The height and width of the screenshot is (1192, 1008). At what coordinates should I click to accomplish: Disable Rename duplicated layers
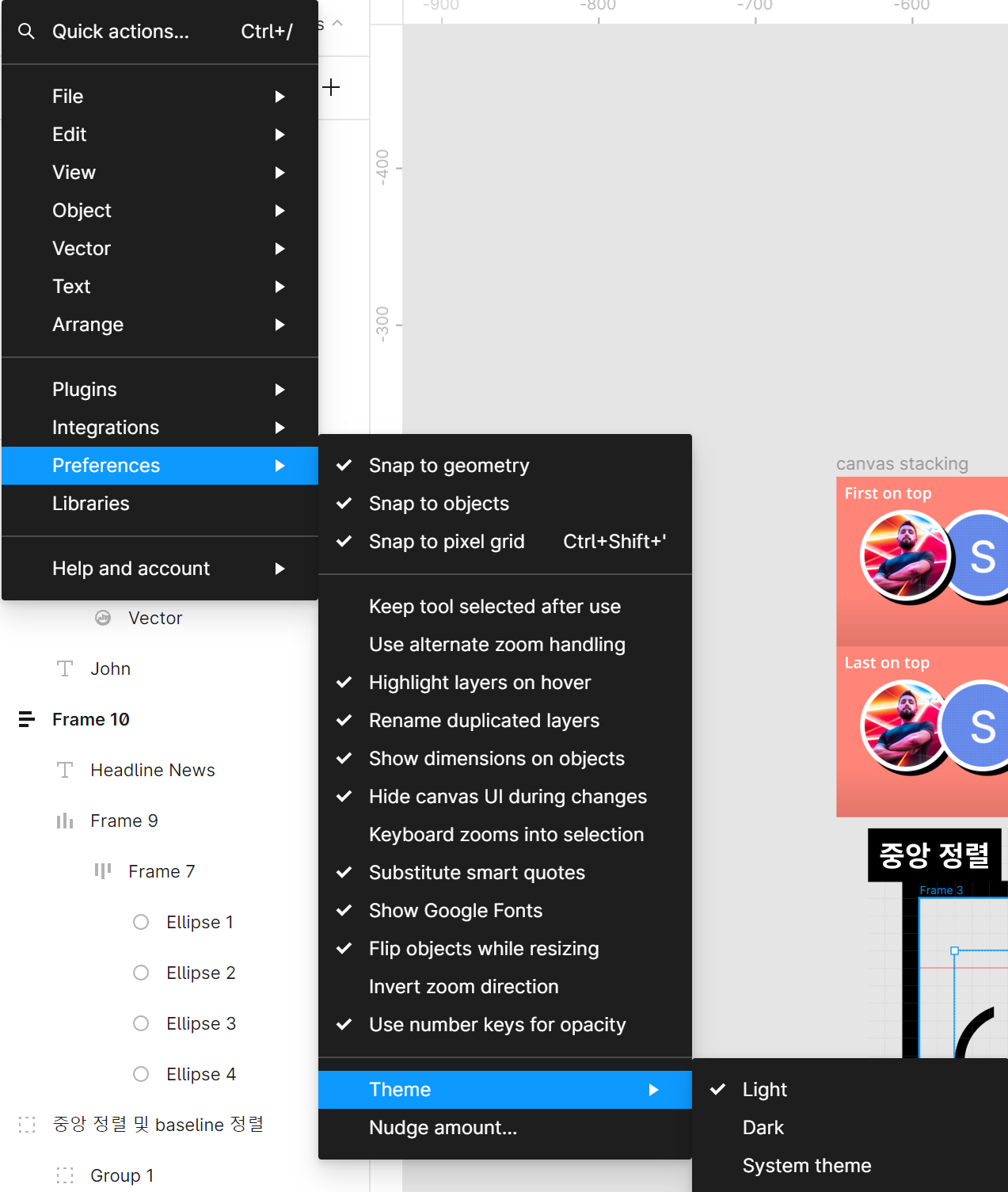[x=505, y=721]
